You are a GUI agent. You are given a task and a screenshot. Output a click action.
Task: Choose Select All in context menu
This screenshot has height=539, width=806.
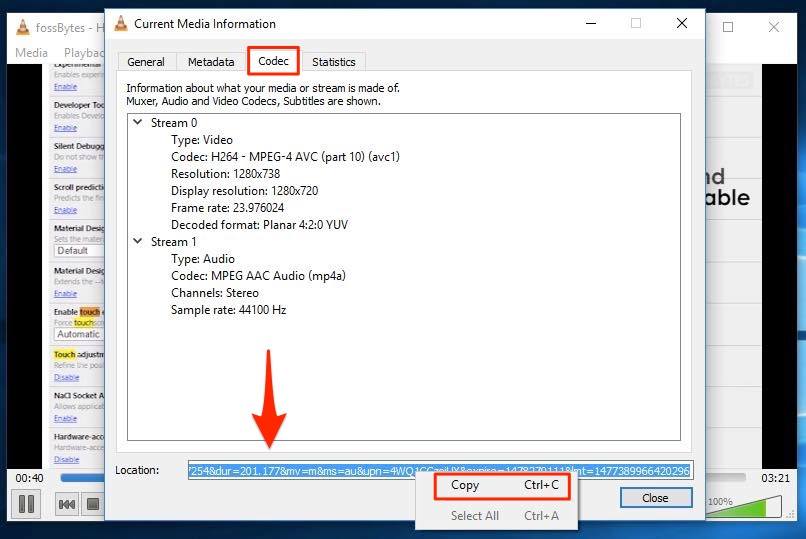(x=474, y=516)
